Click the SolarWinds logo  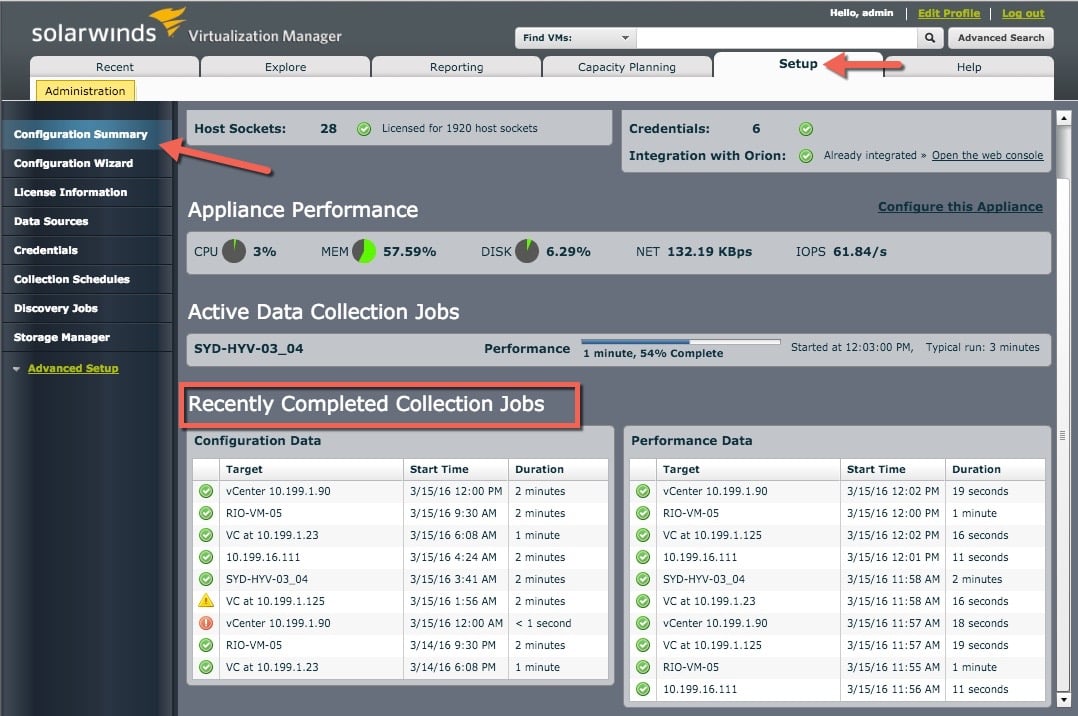(109, 26)
